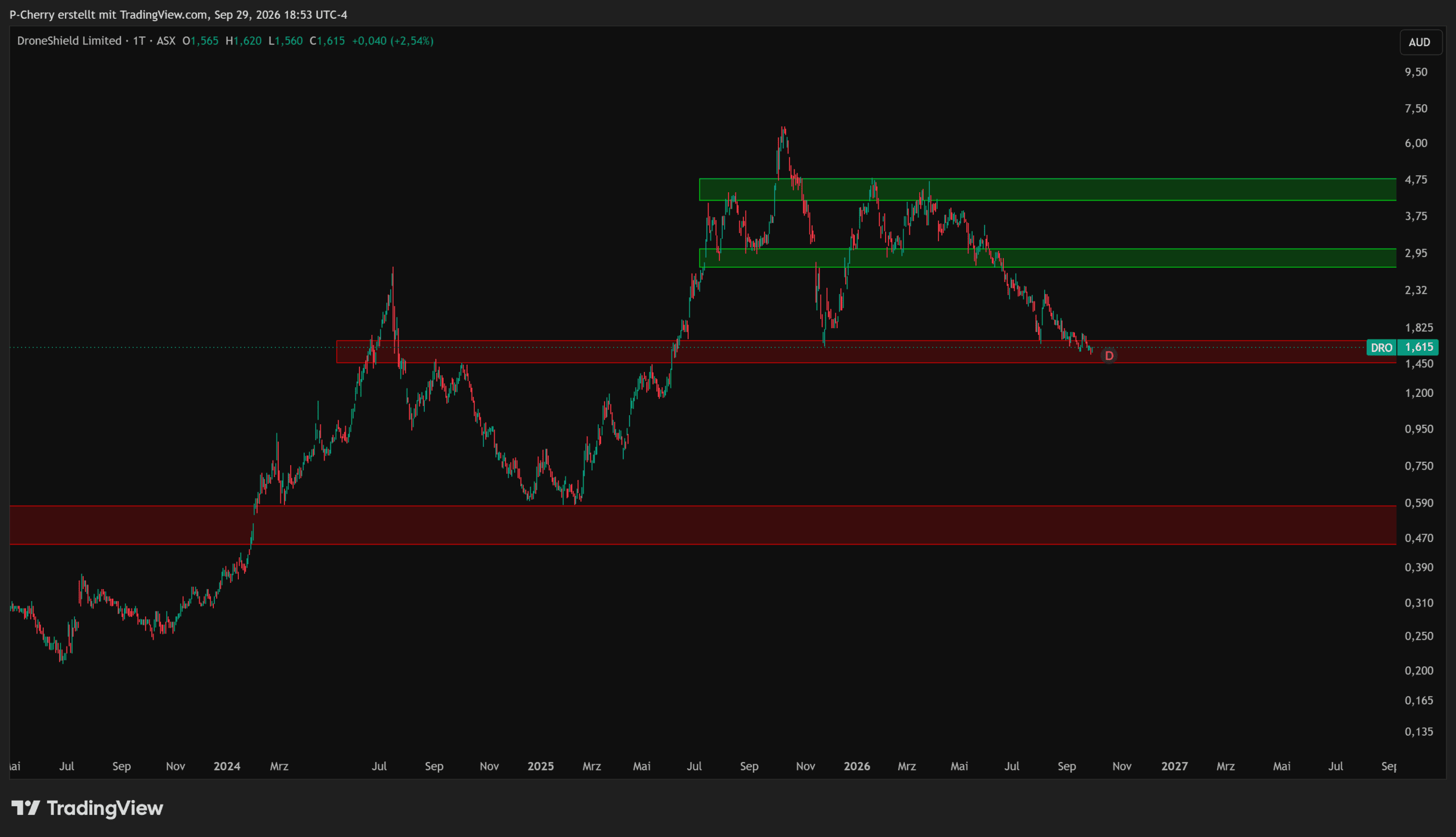Click the +0,040 (+2,54%) change value
This screenshot has width=1456, height=837.
[x=392, y=41]
